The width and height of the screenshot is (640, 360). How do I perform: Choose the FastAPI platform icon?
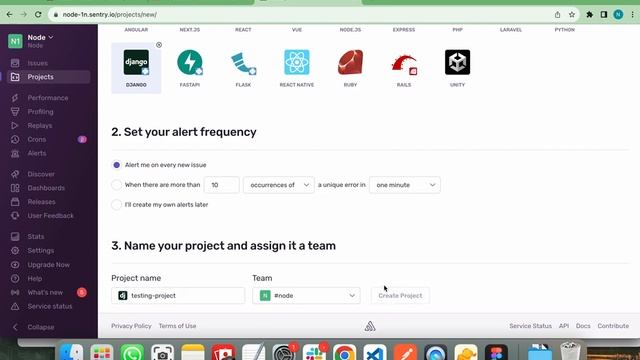click(190, 62)
